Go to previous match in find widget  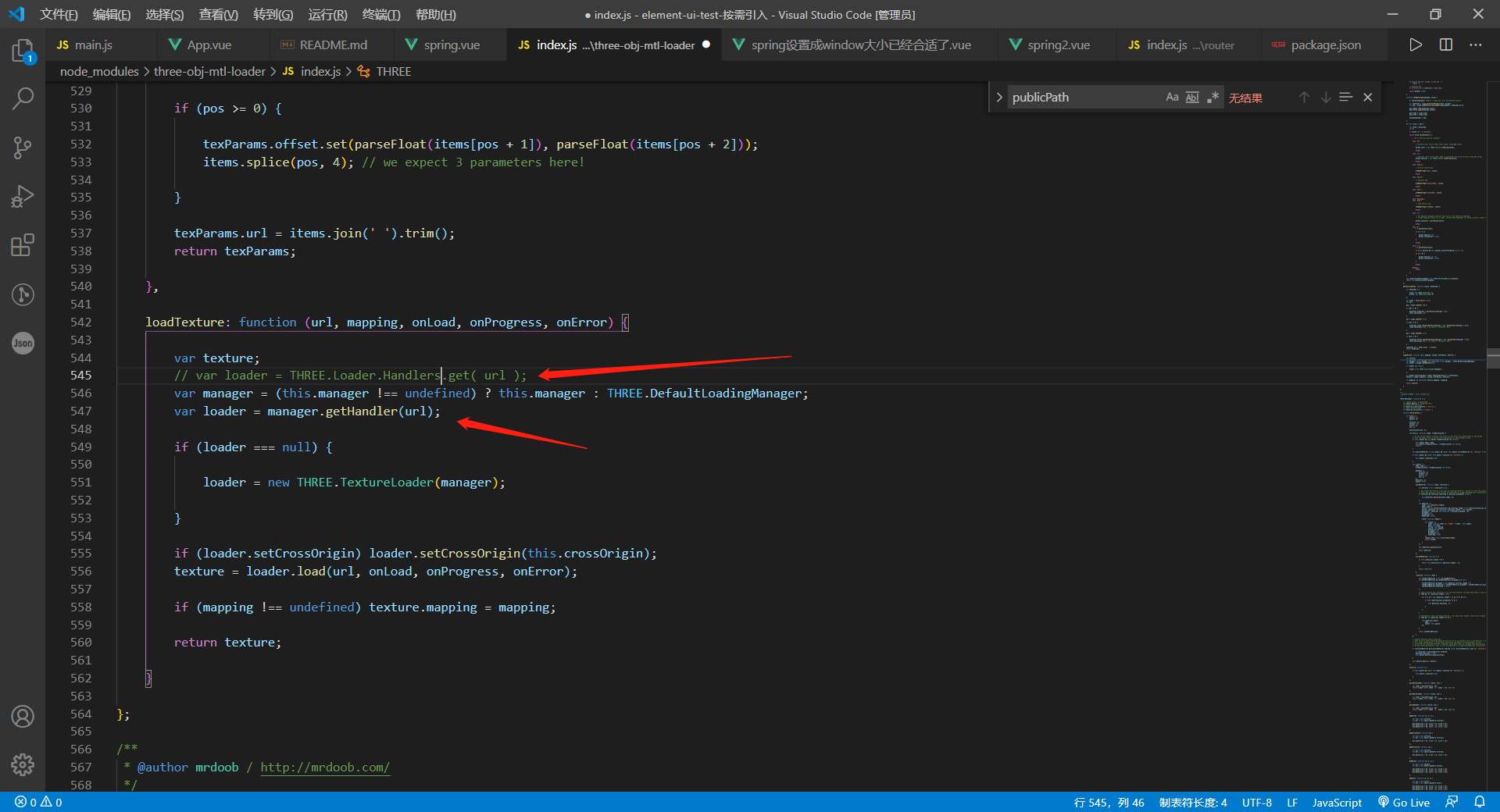point(1304,98)
